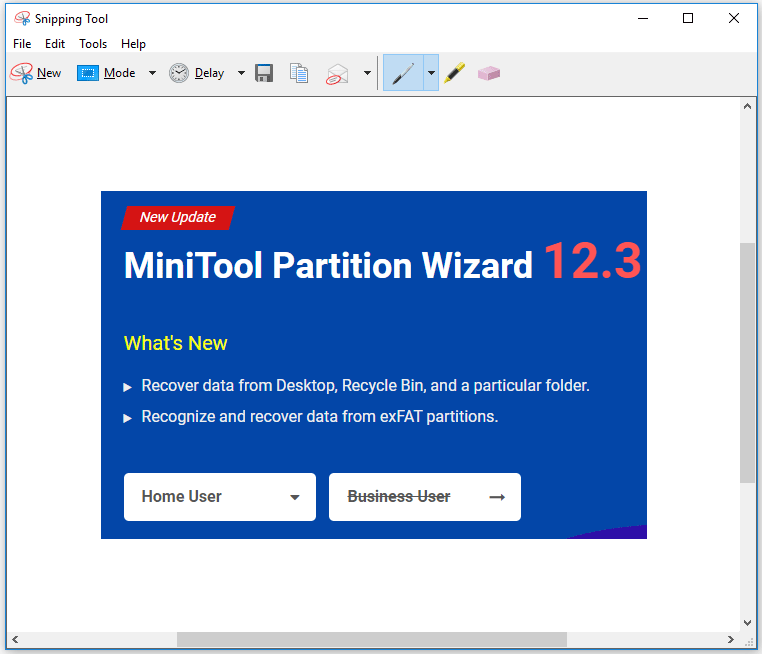762x654 pixels.
Task: Click the vertical scrollbar thumb
Action: pos(747,362)
